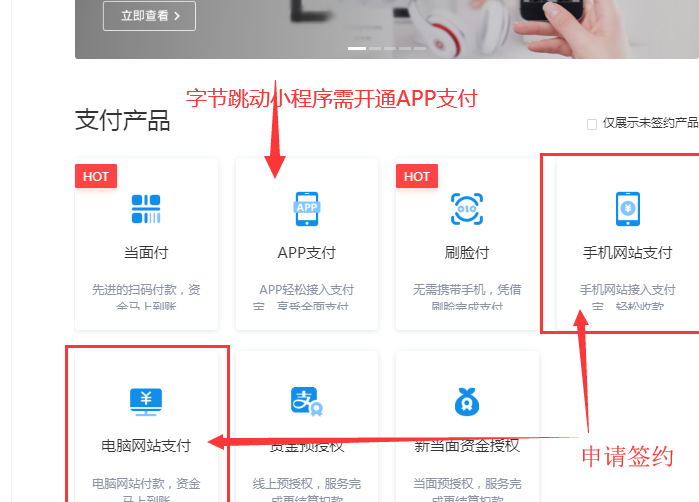Screen dimensions: 699x502
Task: Enable 仅展示未签约产品 checkbox
Action: pyautogui.click(x=592, y=124)
